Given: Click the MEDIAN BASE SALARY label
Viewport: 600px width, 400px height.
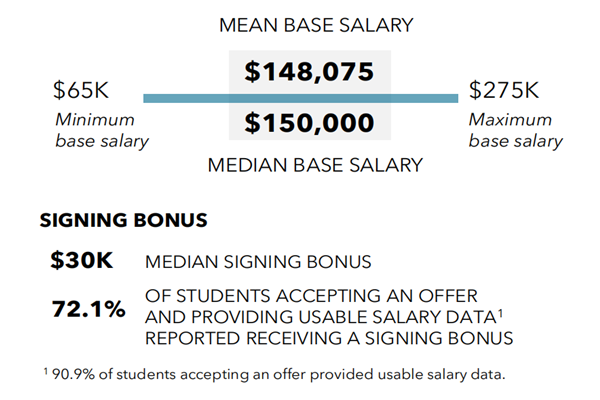Looking at the screenshot, I should pos(315,165).
